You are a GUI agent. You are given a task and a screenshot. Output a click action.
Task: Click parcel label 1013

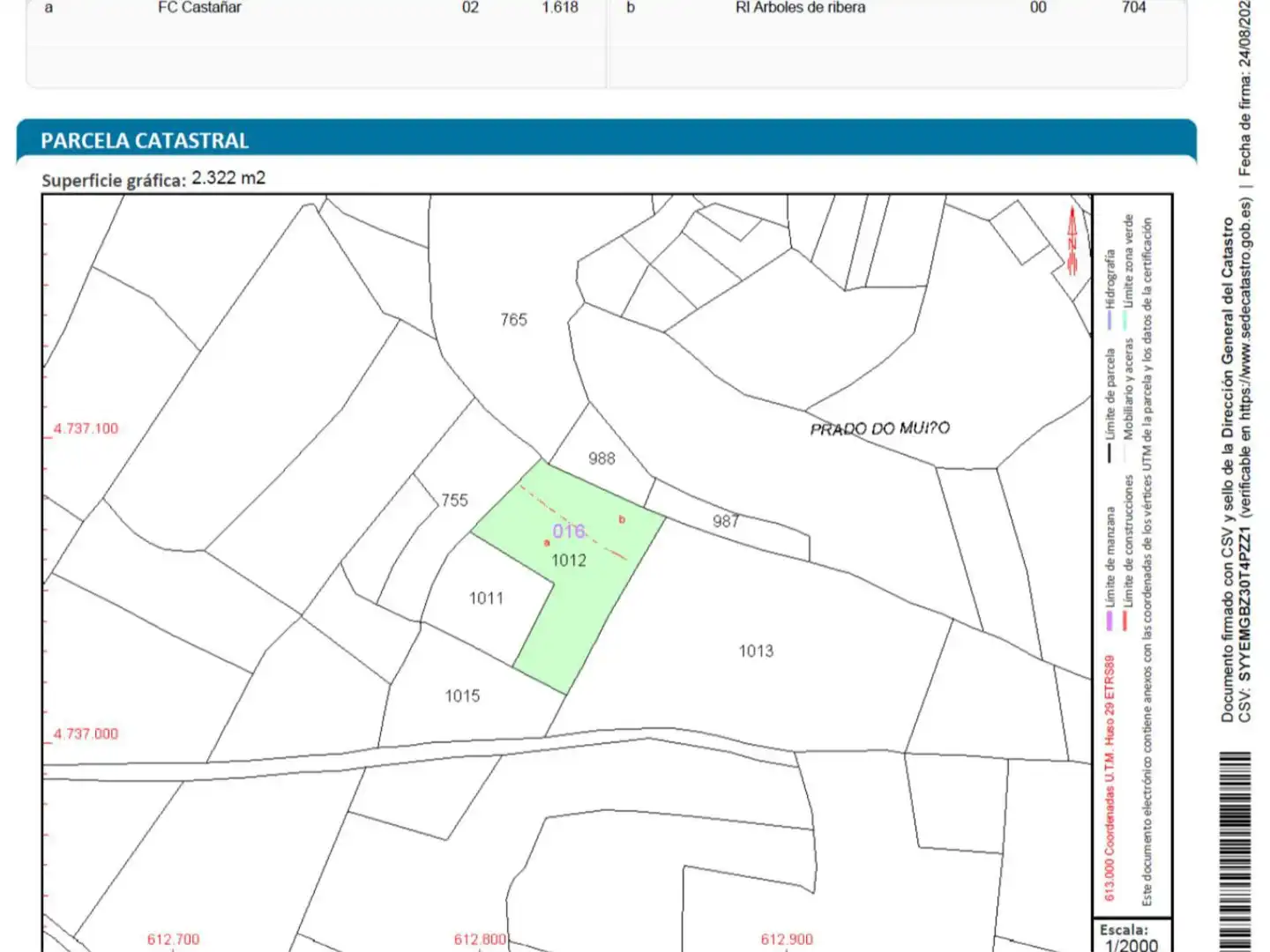(x=756, y=651)
